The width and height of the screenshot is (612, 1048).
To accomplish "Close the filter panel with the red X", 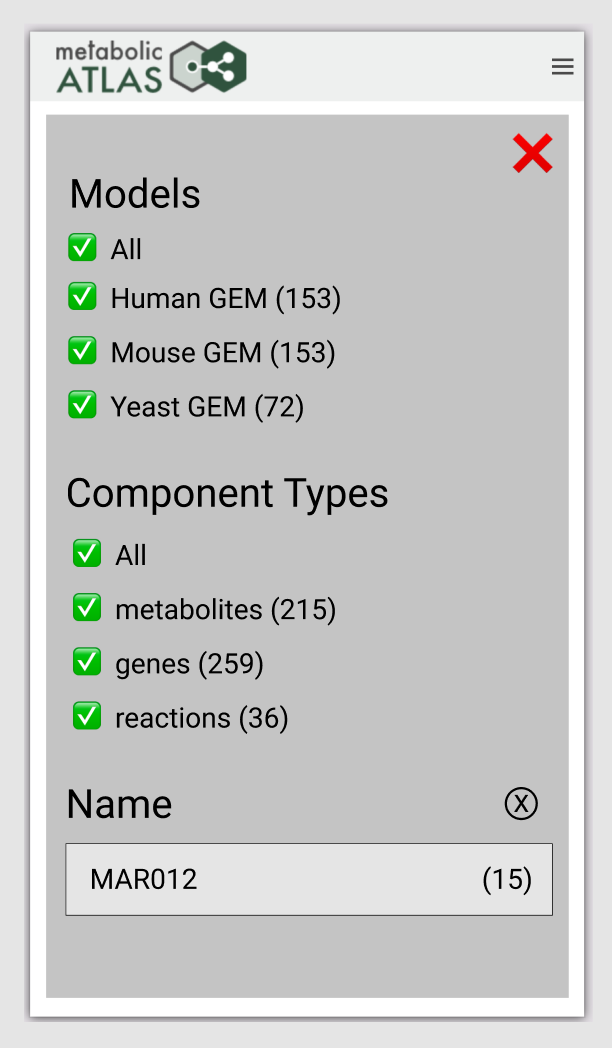I will pos(532,153).
